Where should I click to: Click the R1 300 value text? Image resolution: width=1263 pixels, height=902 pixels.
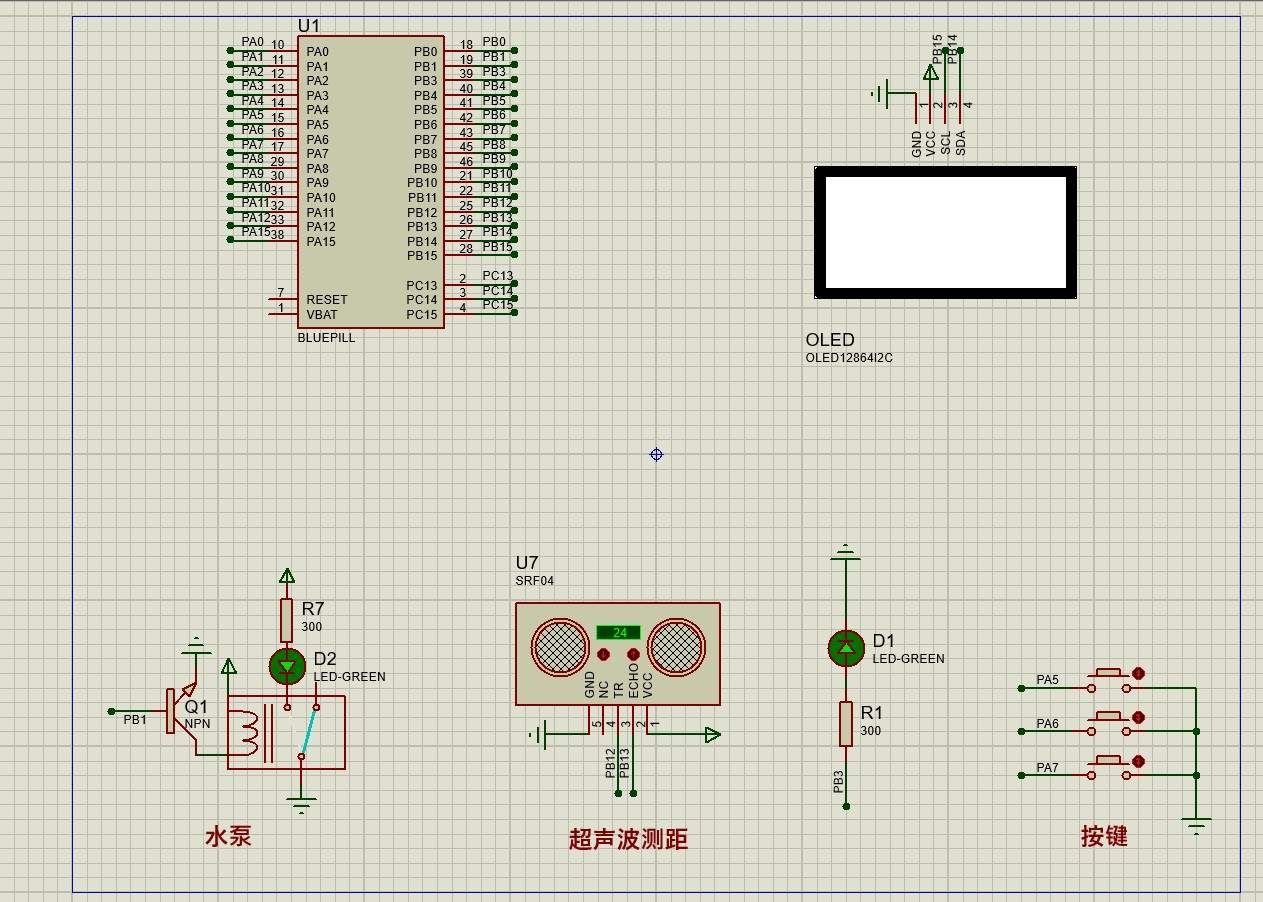click(871, 731)
